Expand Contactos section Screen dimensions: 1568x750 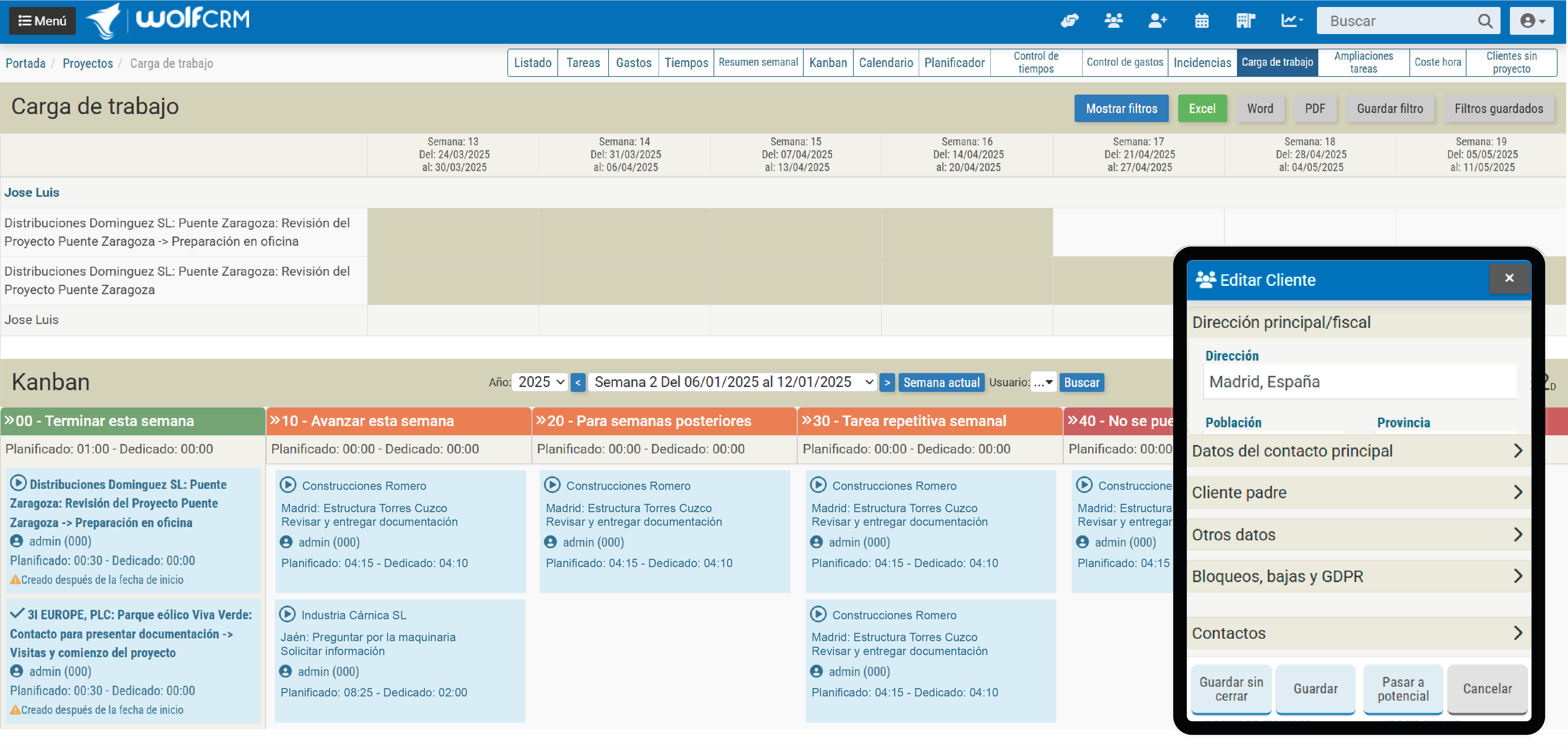pyautogui.click(x=1358, y=634)
